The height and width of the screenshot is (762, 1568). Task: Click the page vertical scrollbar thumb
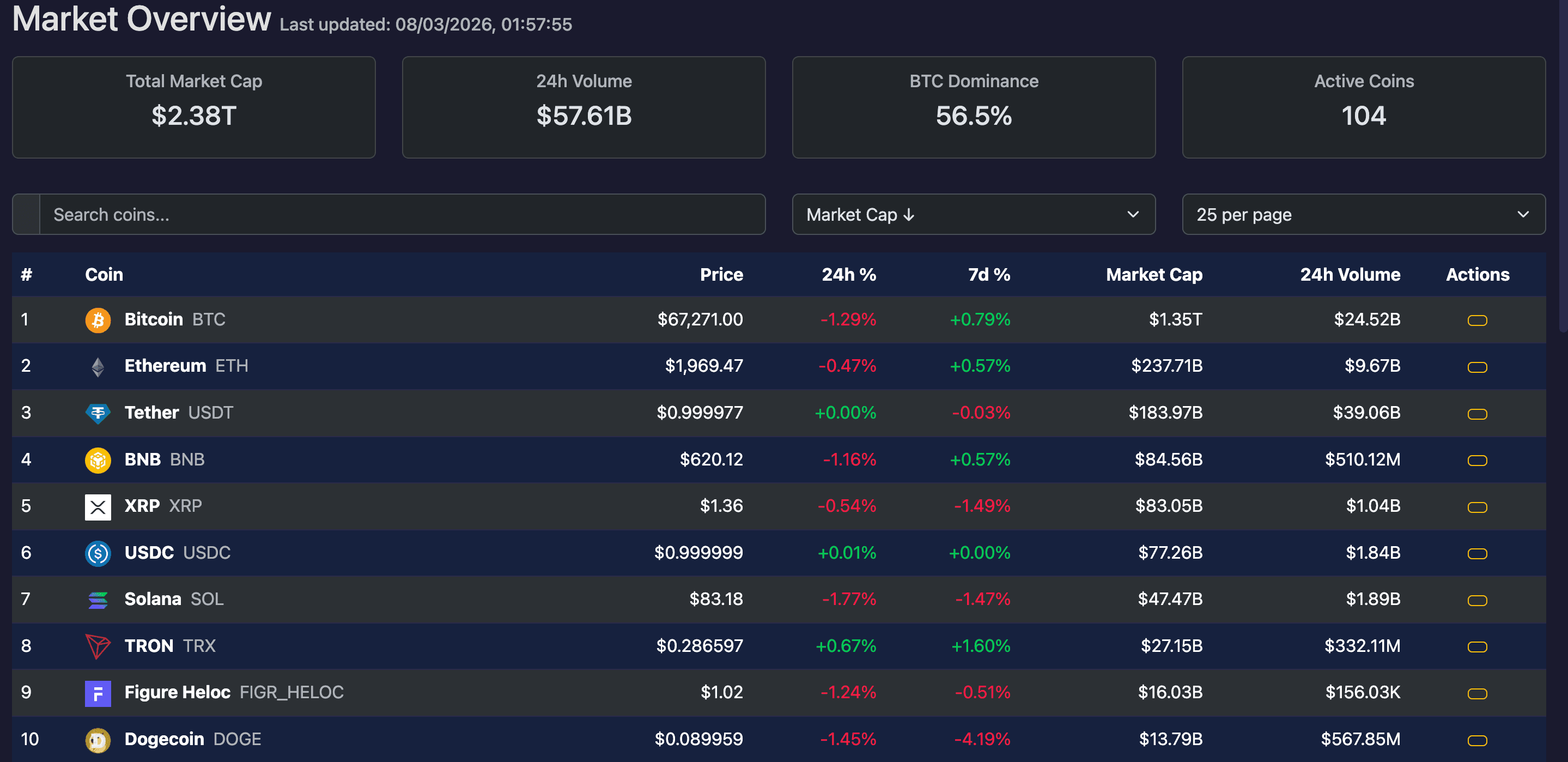pos(1563,165)
